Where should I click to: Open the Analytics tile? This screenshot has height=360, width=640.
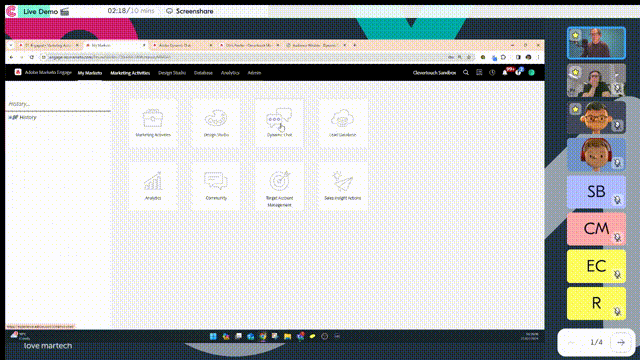(153, 187)
